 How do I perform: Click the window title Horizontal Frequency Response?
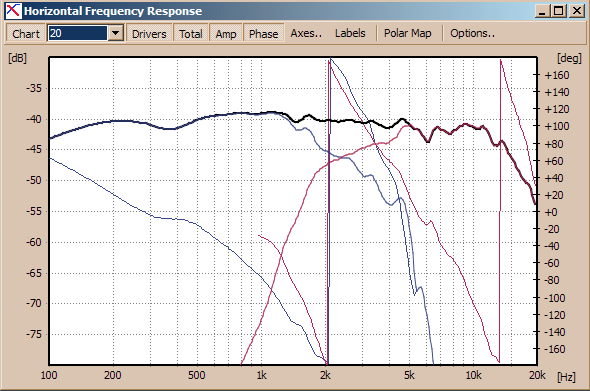113,11
